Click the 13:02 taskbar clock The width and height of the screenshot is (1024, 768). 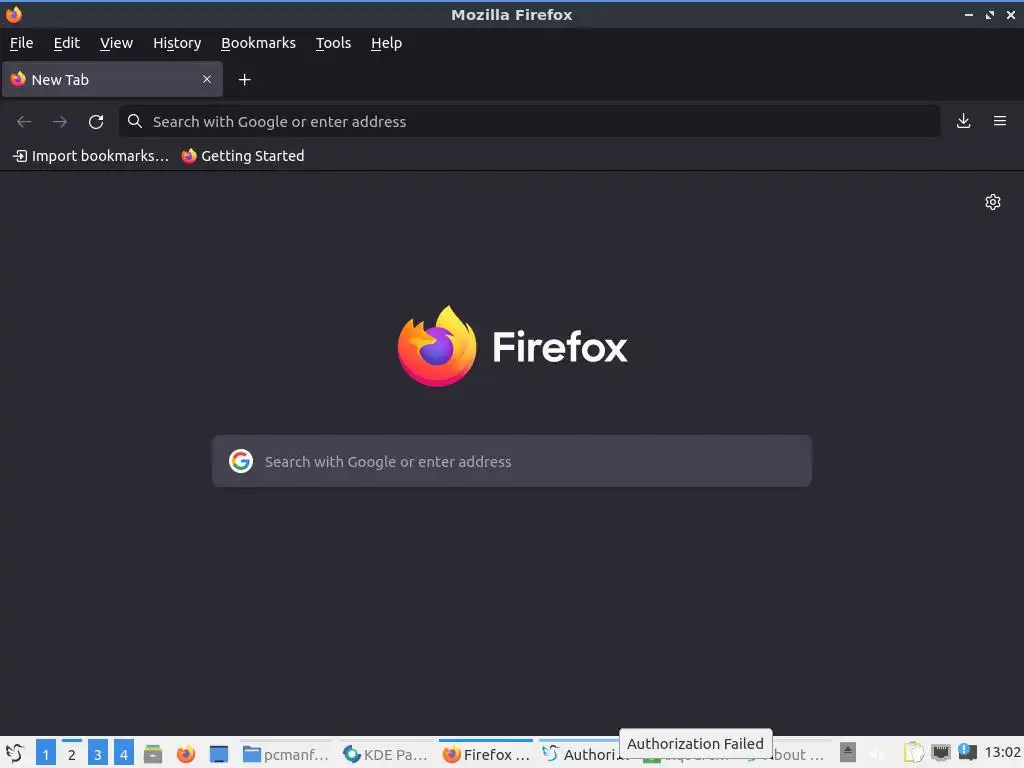click(x=1002, y=752)
